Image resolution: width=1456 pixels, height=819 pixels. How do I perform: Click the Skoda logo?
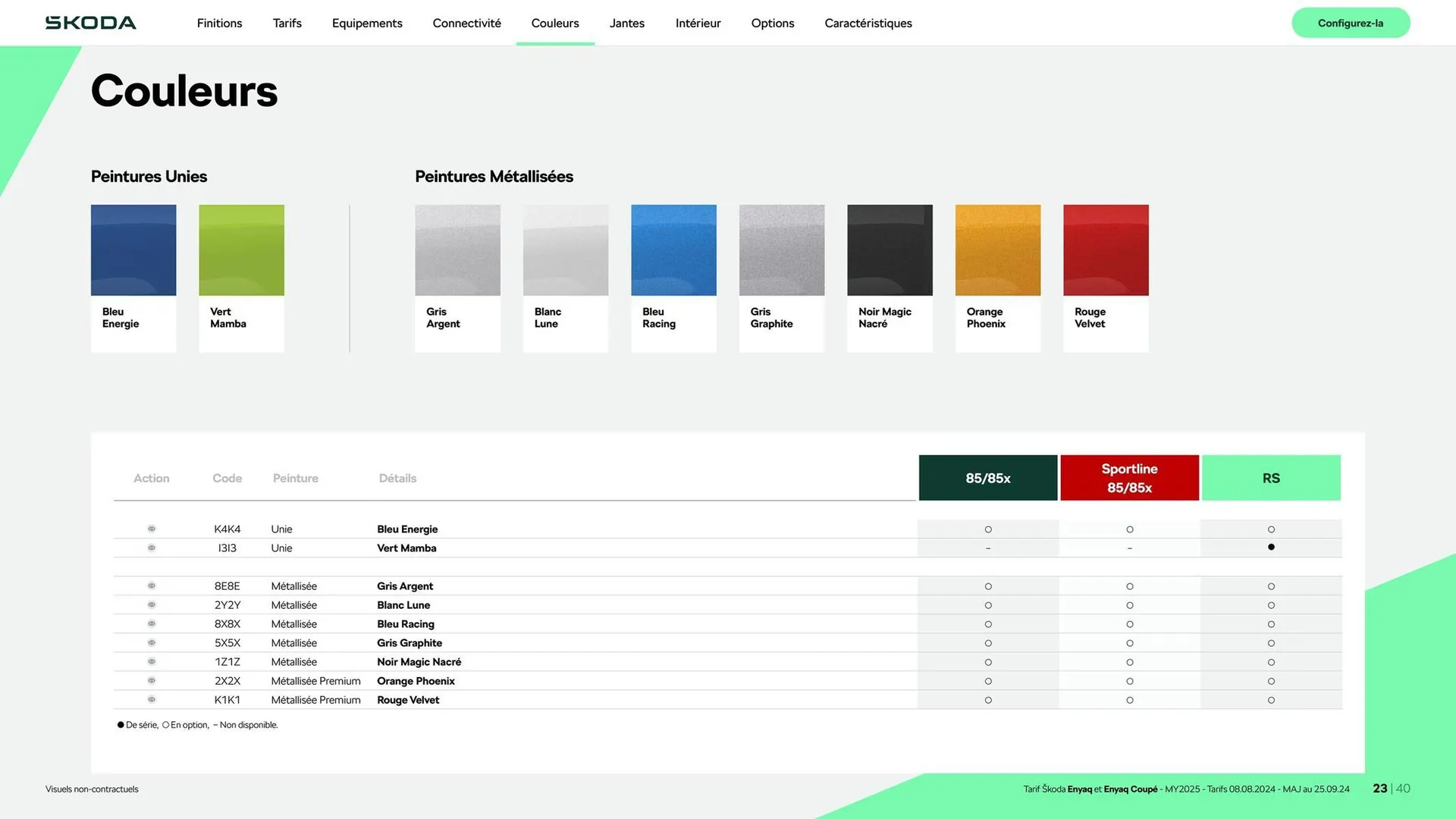tap(91, 23)
